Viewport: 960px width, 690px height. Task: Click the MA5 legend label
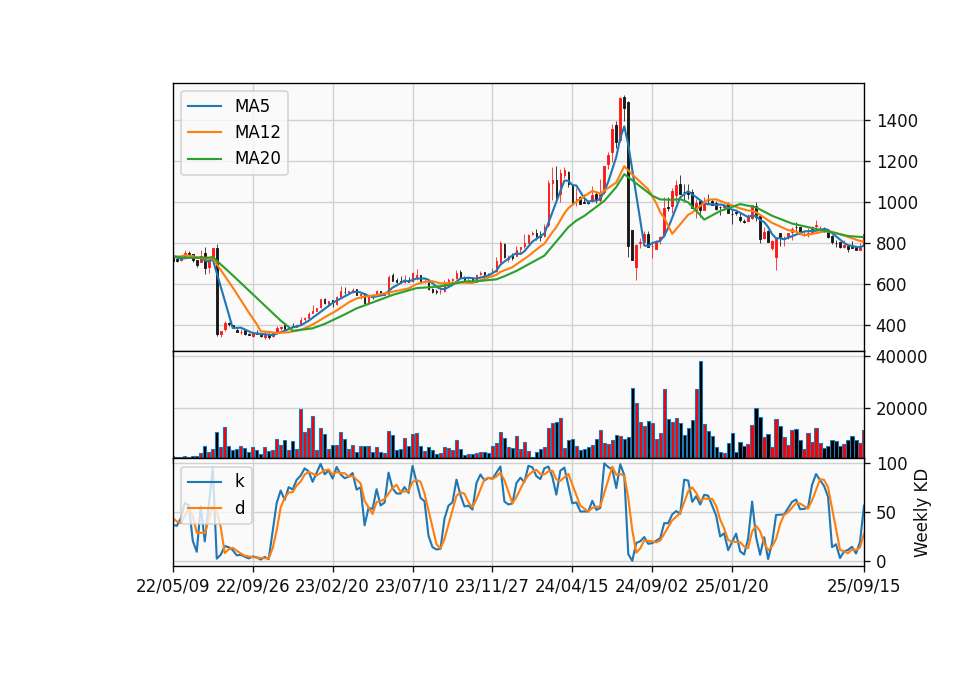[252, 106]
